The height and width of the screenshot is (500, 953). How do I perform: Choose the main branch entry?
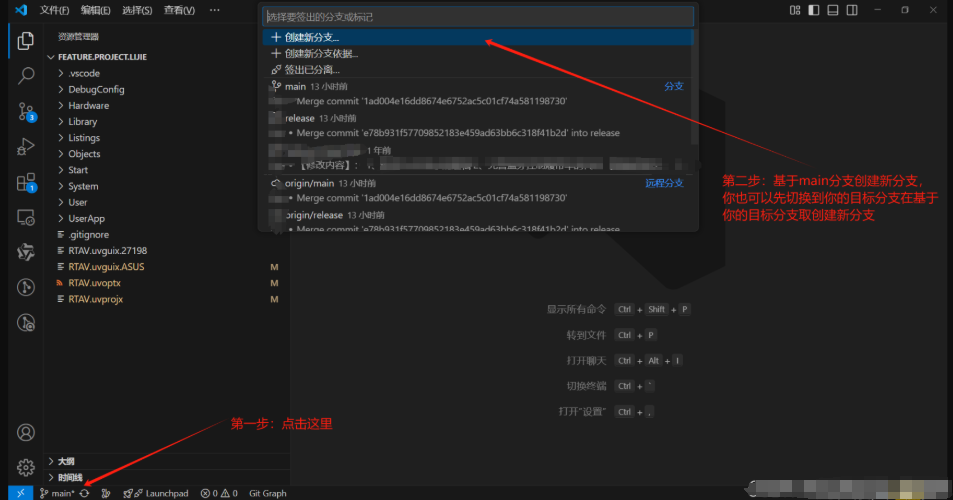(478, 94)
